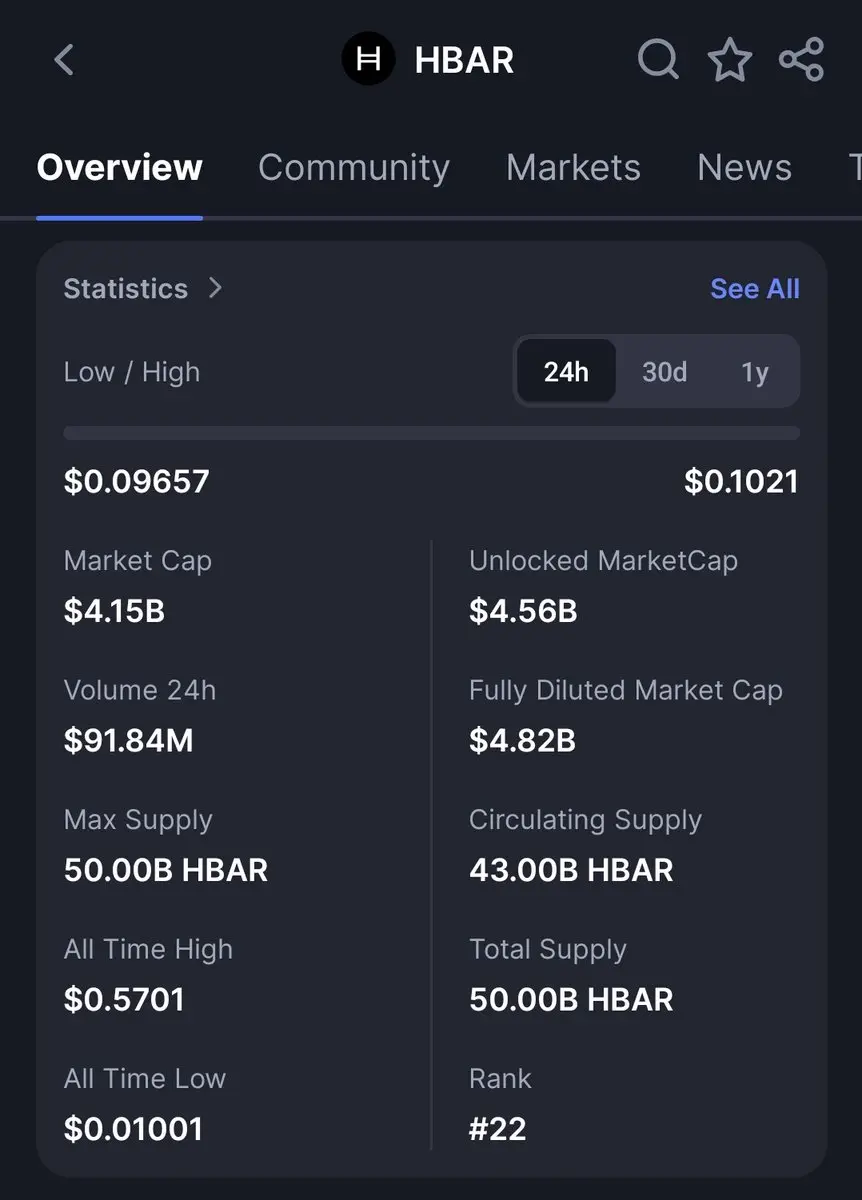
Task: Switch to the Overview tab
Action: pyautogui.click(x=119, y=167)
